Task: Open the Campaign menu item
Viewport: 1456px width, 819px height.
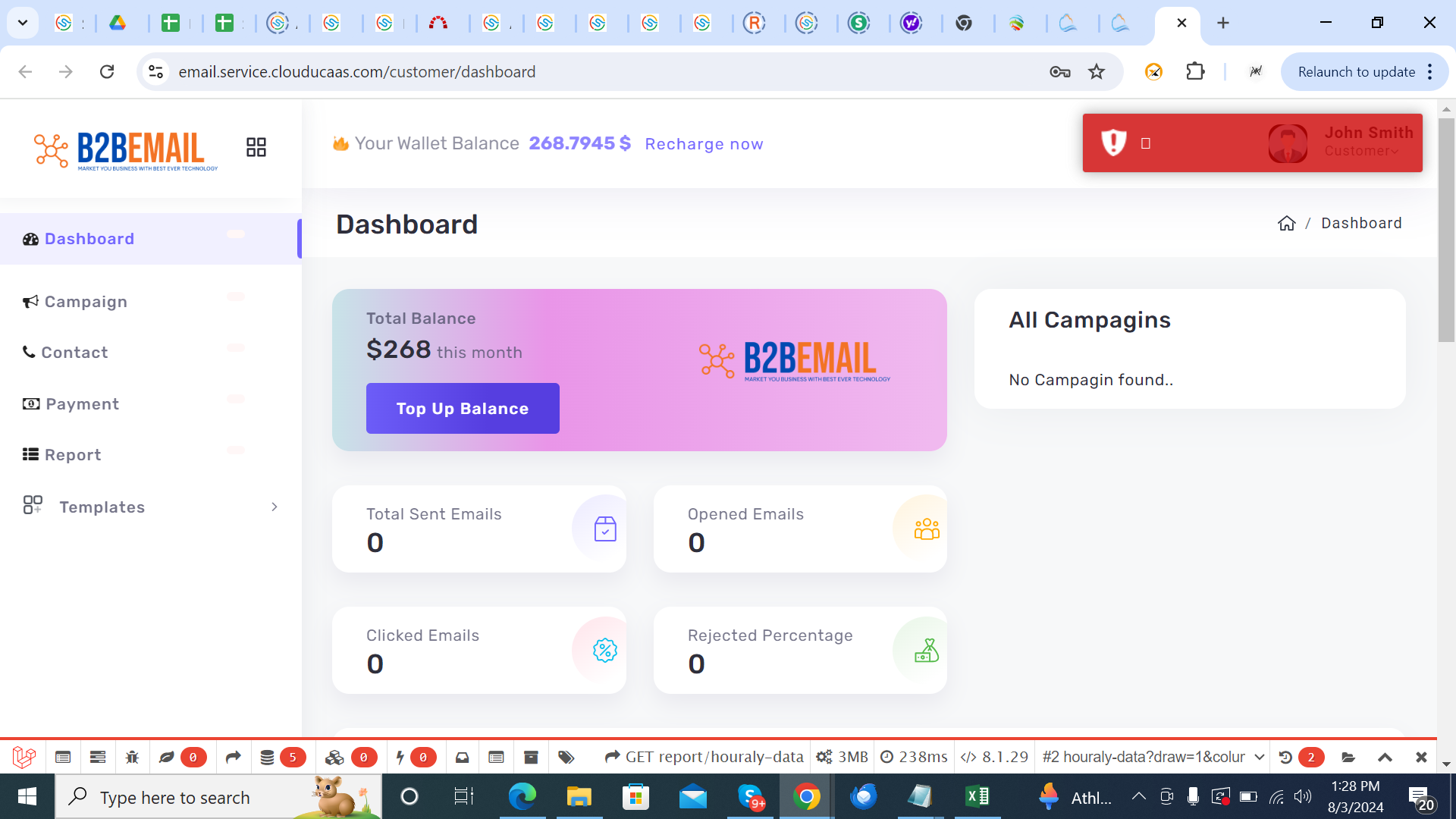Action: pyautogui.click(x=86, y=302)
